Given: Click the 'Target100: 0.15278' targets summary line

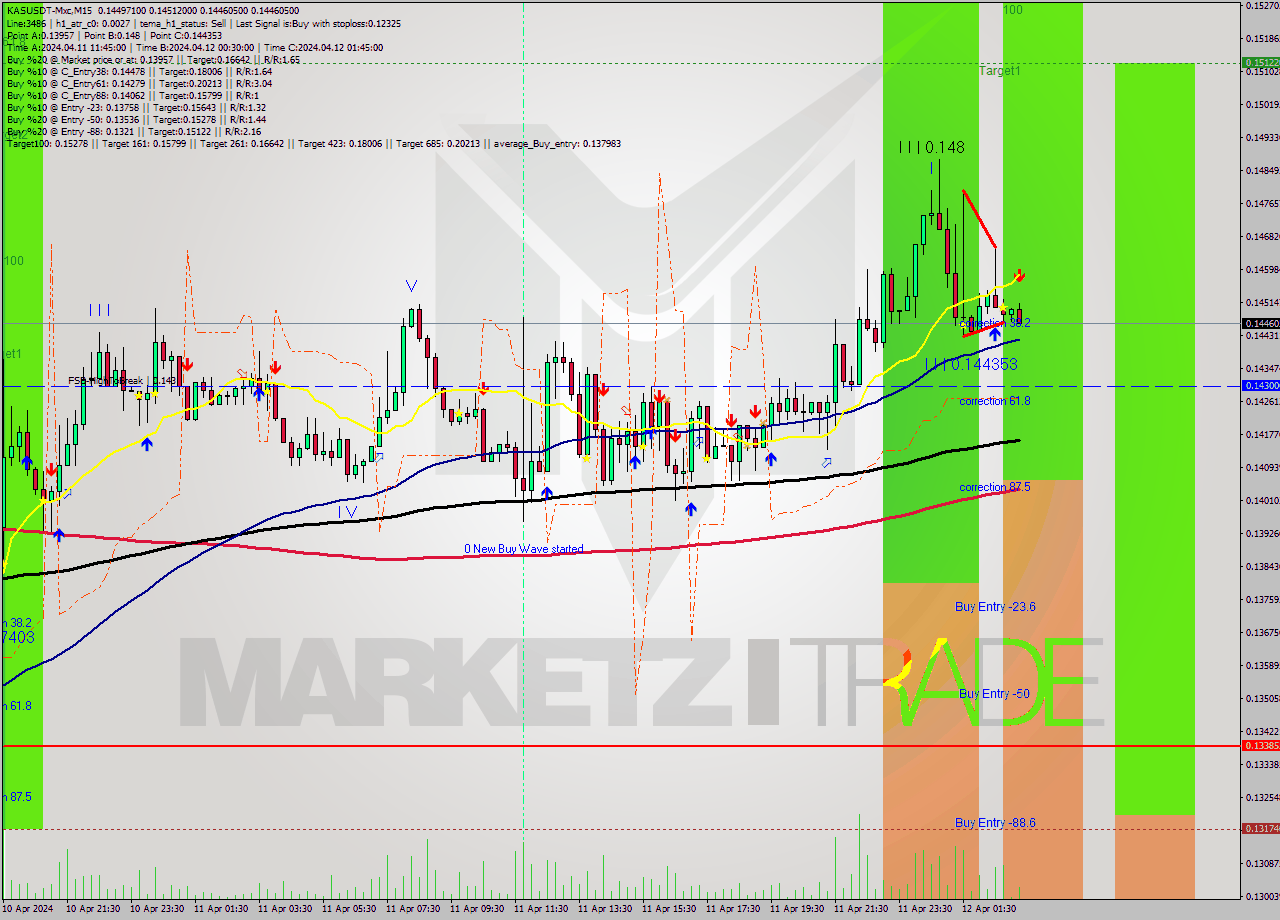Looking at the screenshot, I should coord(313,143).
